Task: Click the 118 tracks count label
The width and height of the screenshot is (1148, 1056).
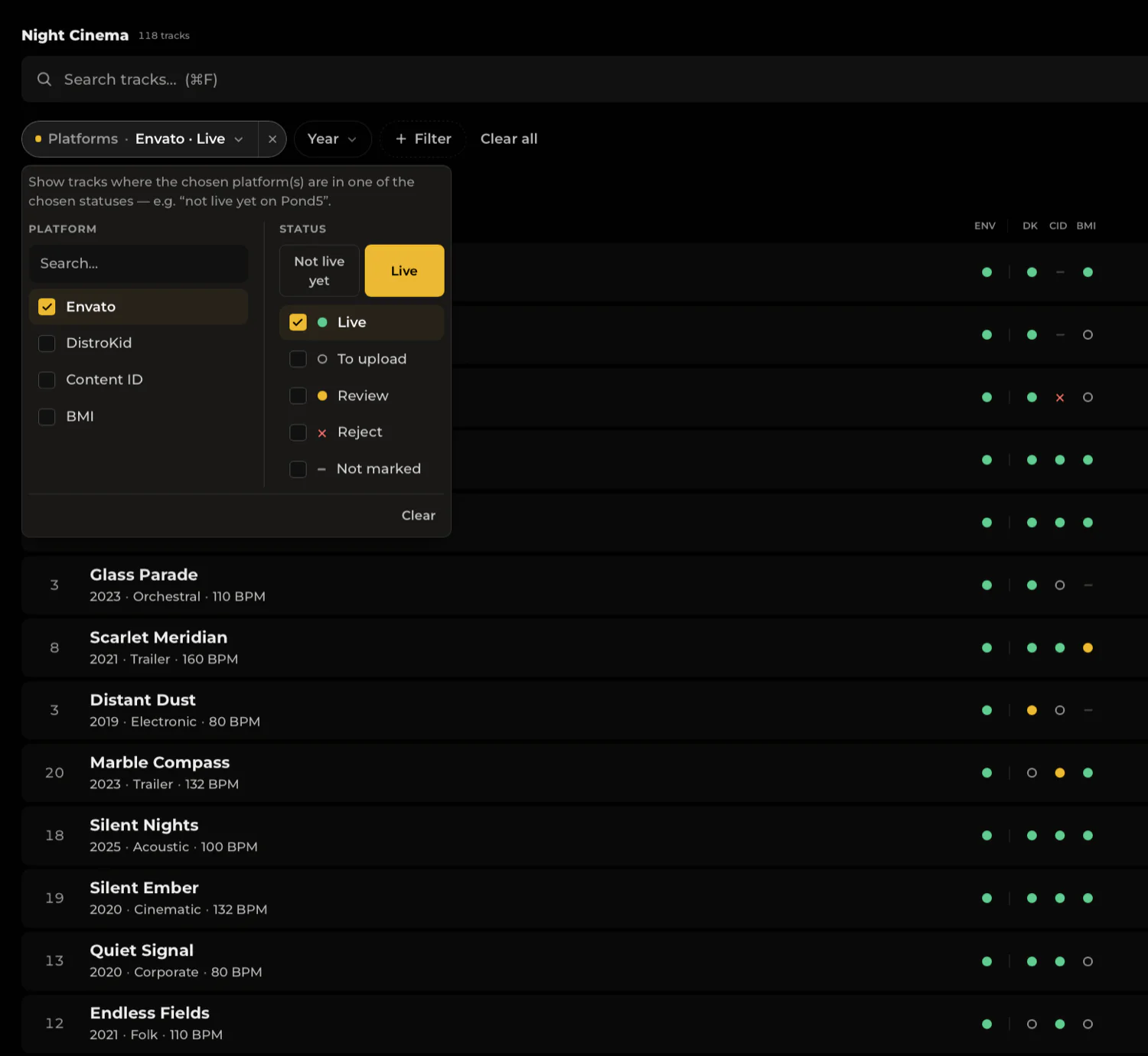Action: coord(164,36)
